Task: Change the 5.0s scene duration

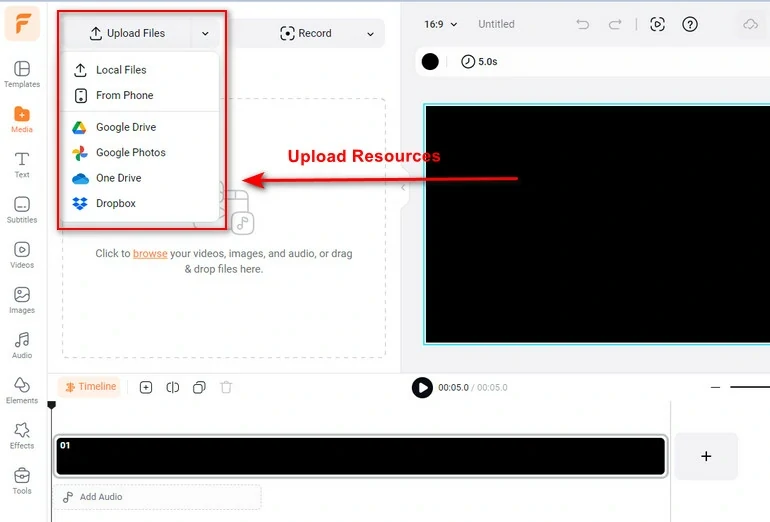Action: click(479, 61)
